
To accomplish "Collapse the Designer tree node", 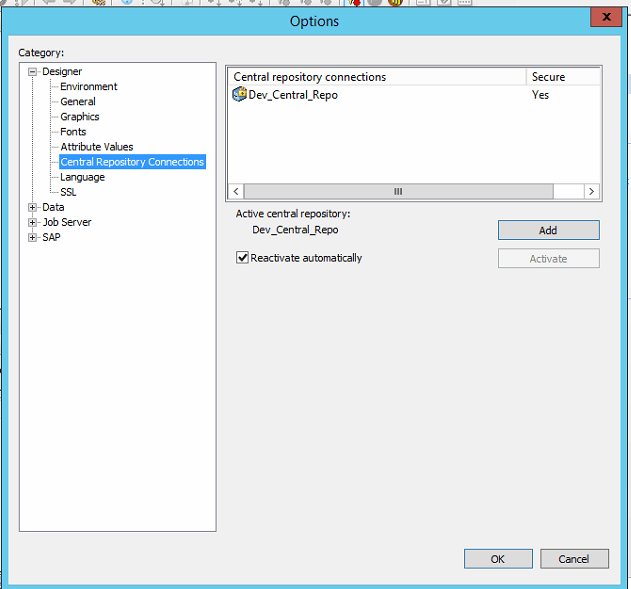I will pos(33,72).
